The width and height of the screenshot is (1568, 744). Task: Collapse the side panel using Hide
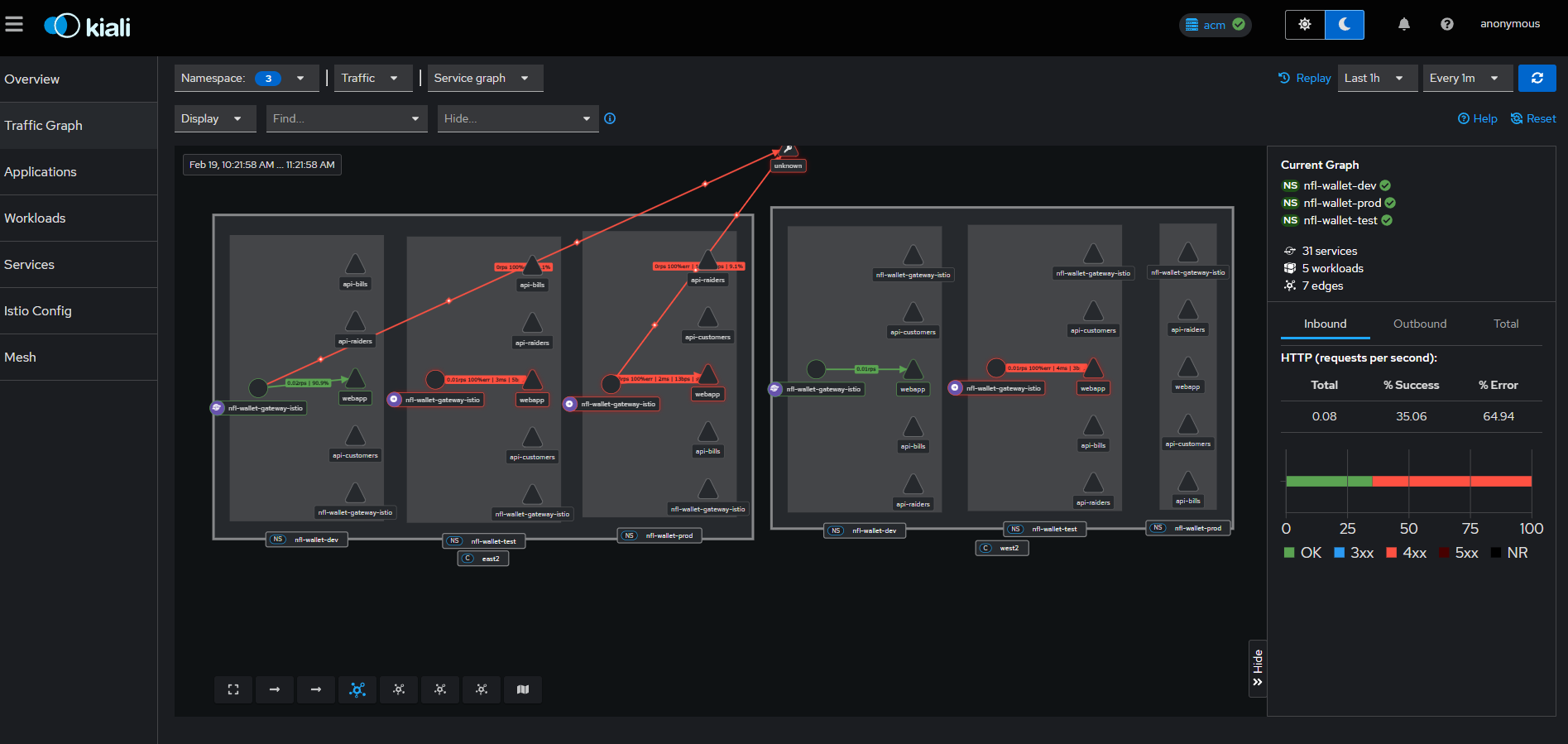coord(1258,668)
